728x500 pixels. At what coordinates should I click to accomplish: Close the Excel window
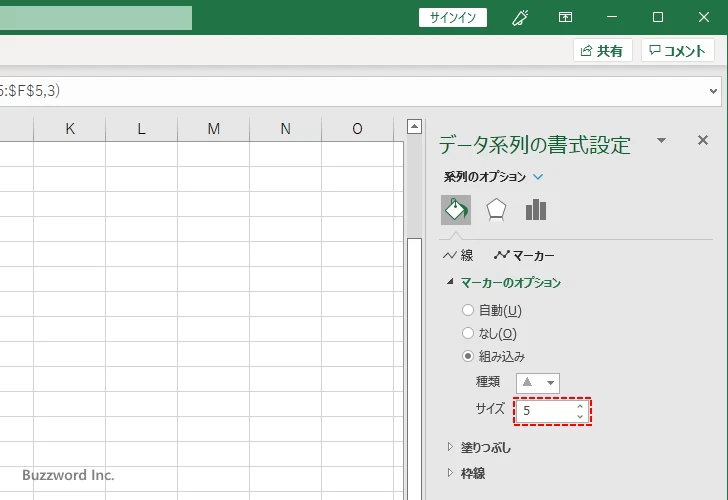click(x=704, y=17)
